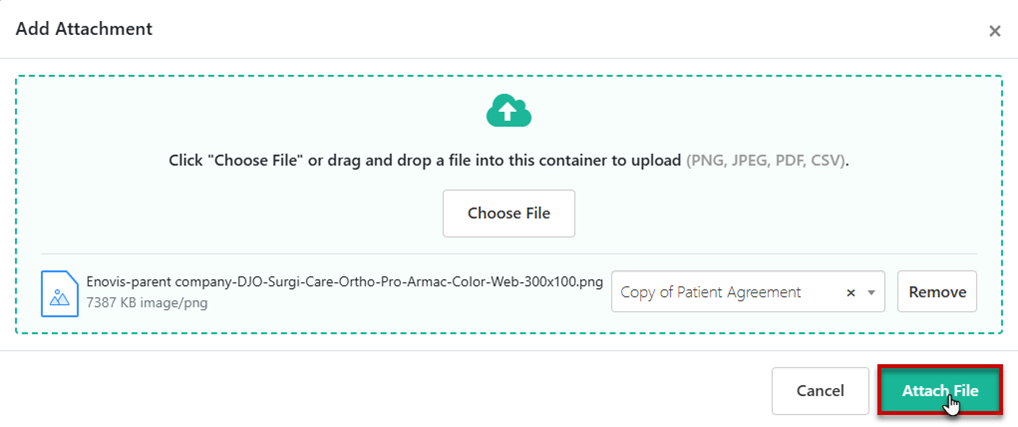1018x427 pixels.
Task: Confirm with the Attach File button
Action: tap(940, 391)
